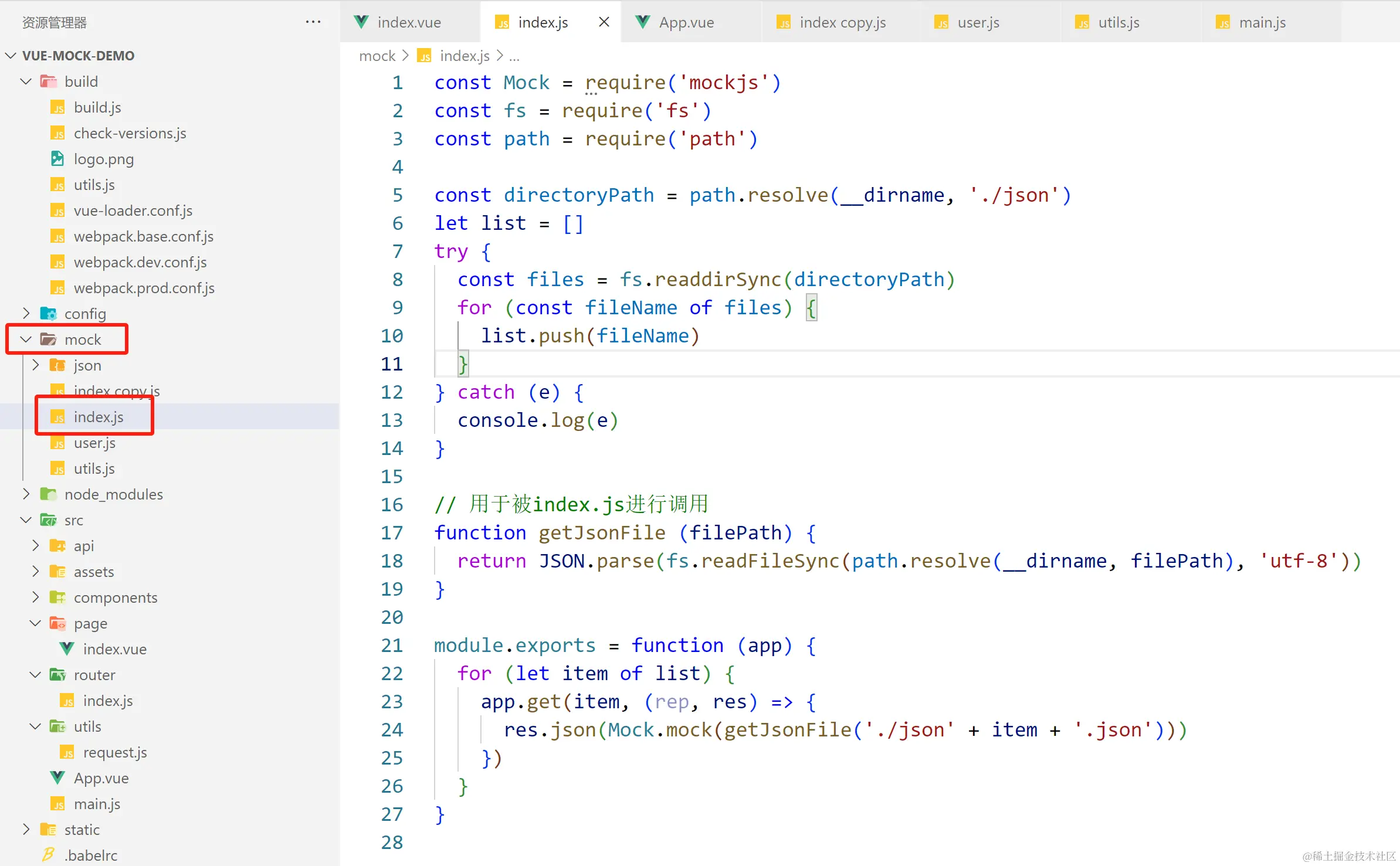Switch to the main.js tab
This screenshot has height=866, width=1400.
pyautogui.click(x=1272, y=22)
